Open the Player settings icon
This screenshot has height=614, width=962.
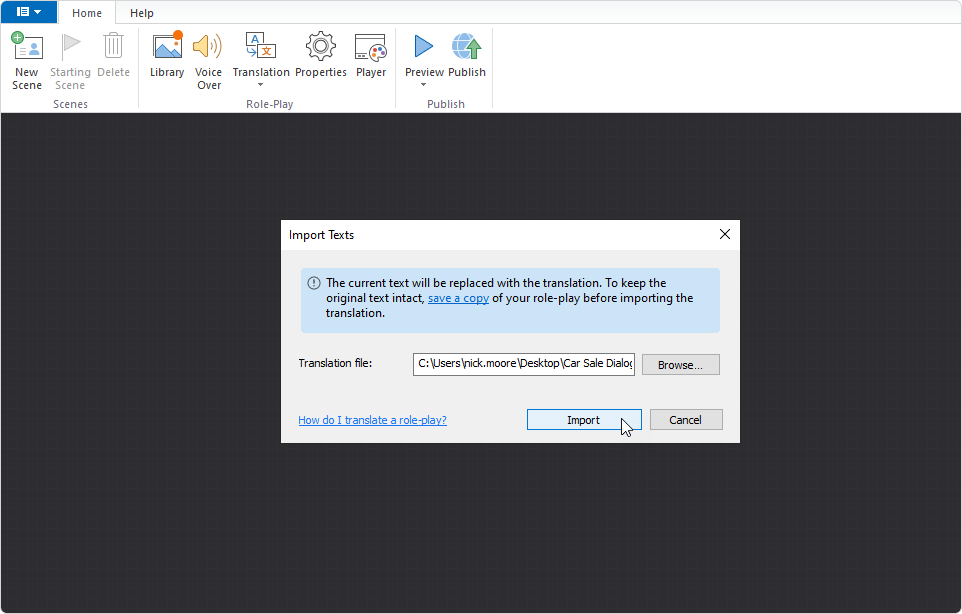tap(371, 47)
